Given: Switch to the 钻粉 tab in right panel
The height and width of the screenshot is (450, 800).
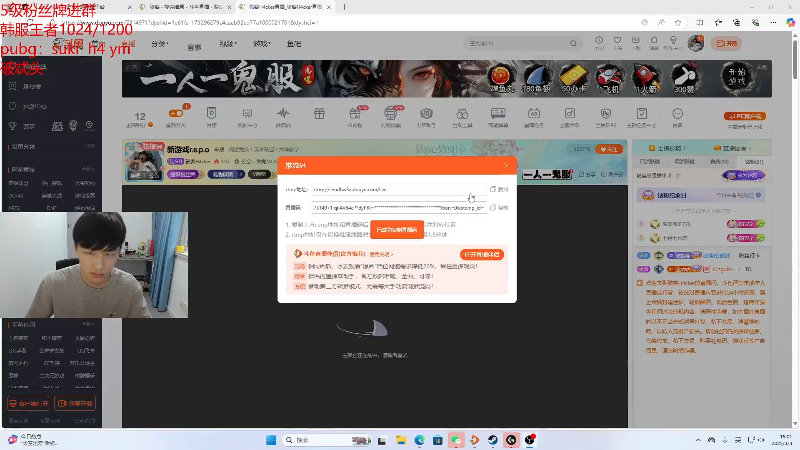Looking at the screenshot, I should pyautogui.click(x=753, y=162).
